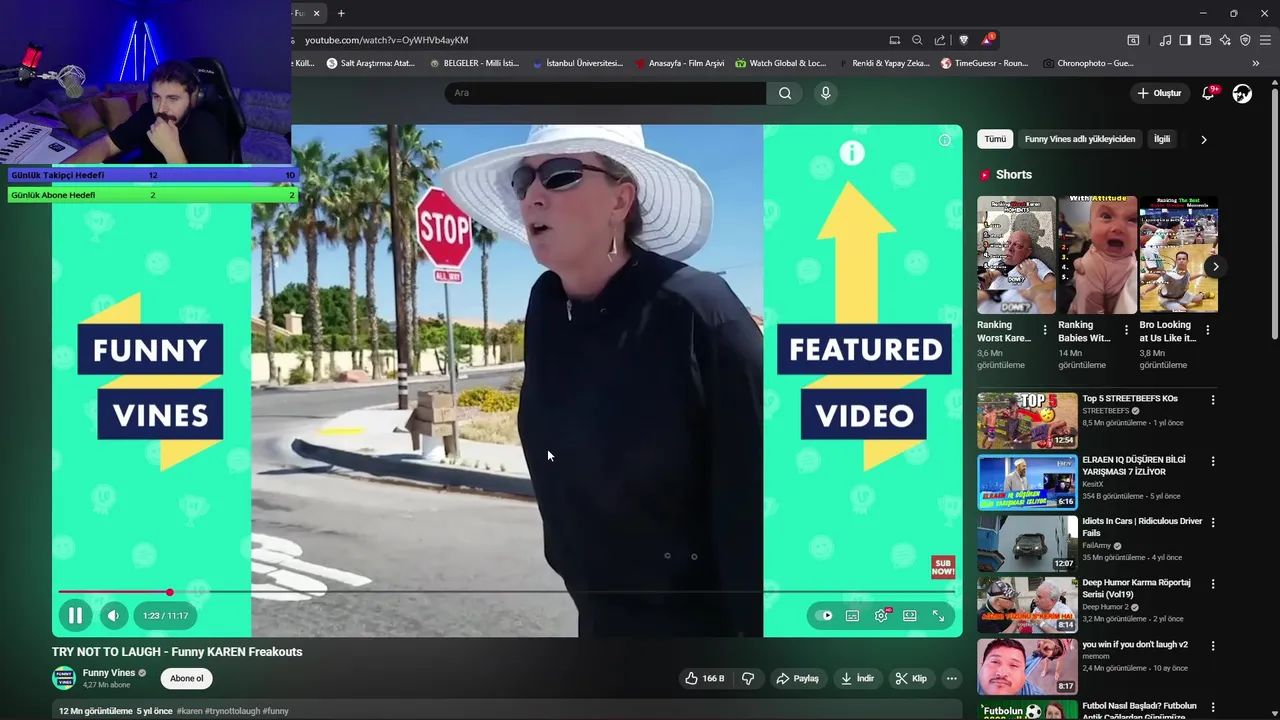1280x720 pixels.
Task: Open options for you win if you don't laugh
Action: point(1213,646)
